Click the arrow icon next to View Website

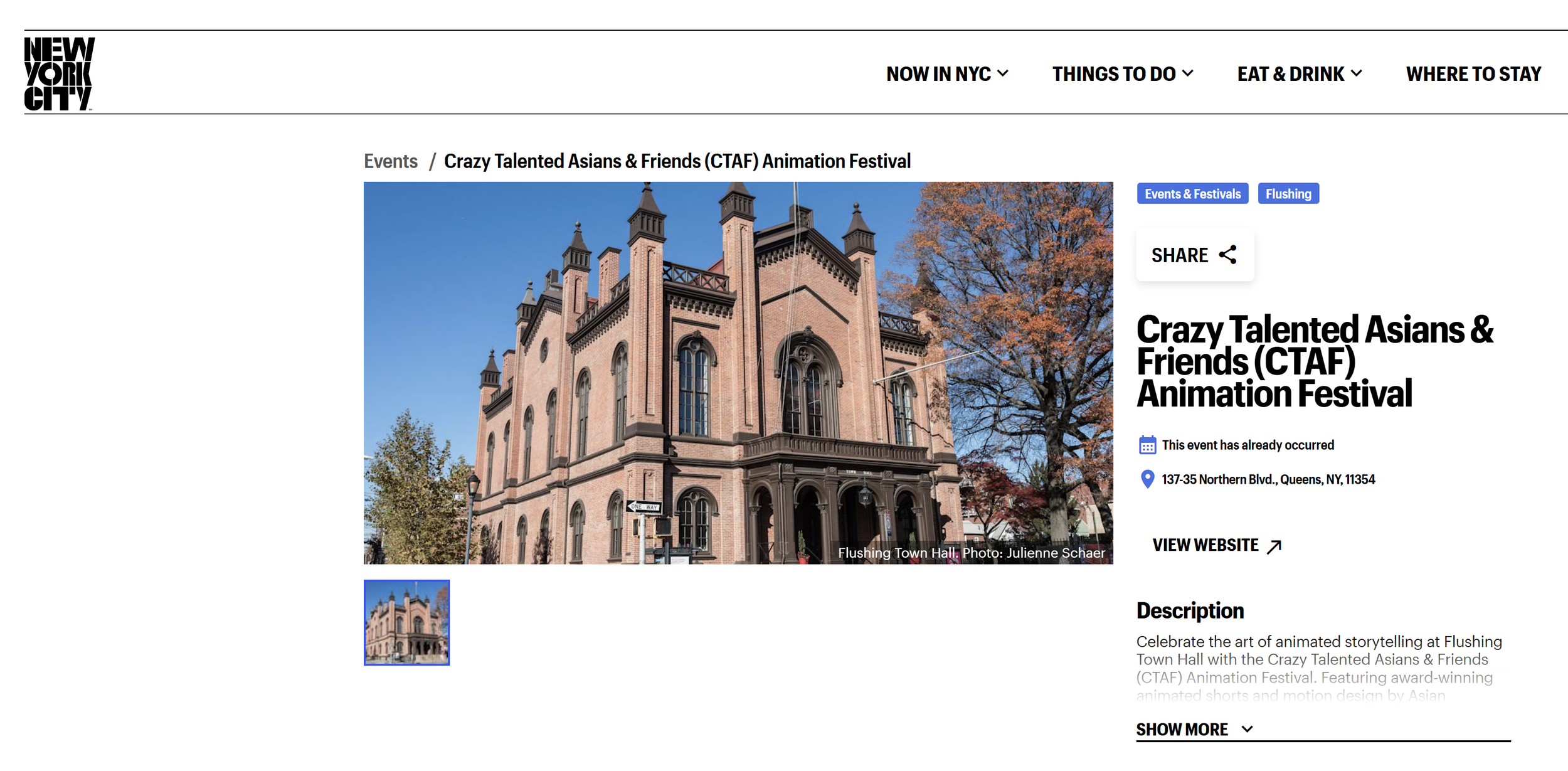pyautogui.click(x=1274, y=546)
